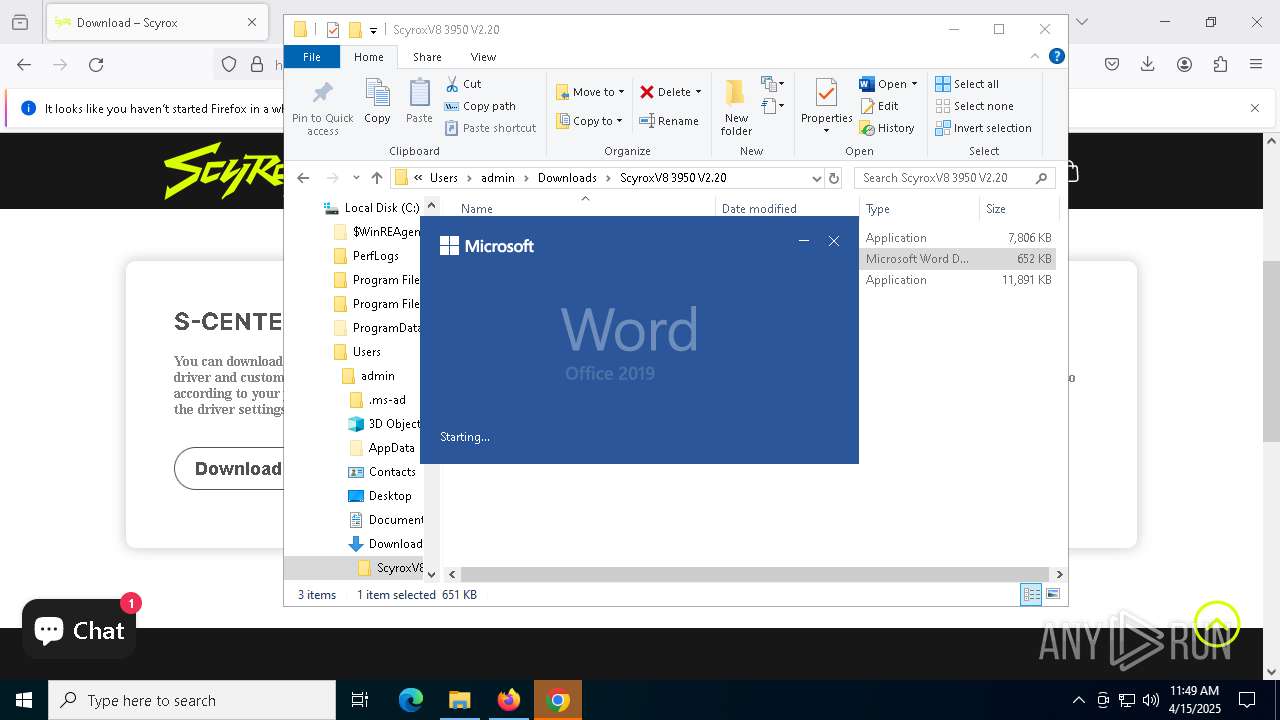The width and height of the screenshot is (1280, 720).
Task: Click Paste shortcut command
Action: (490, 128)
